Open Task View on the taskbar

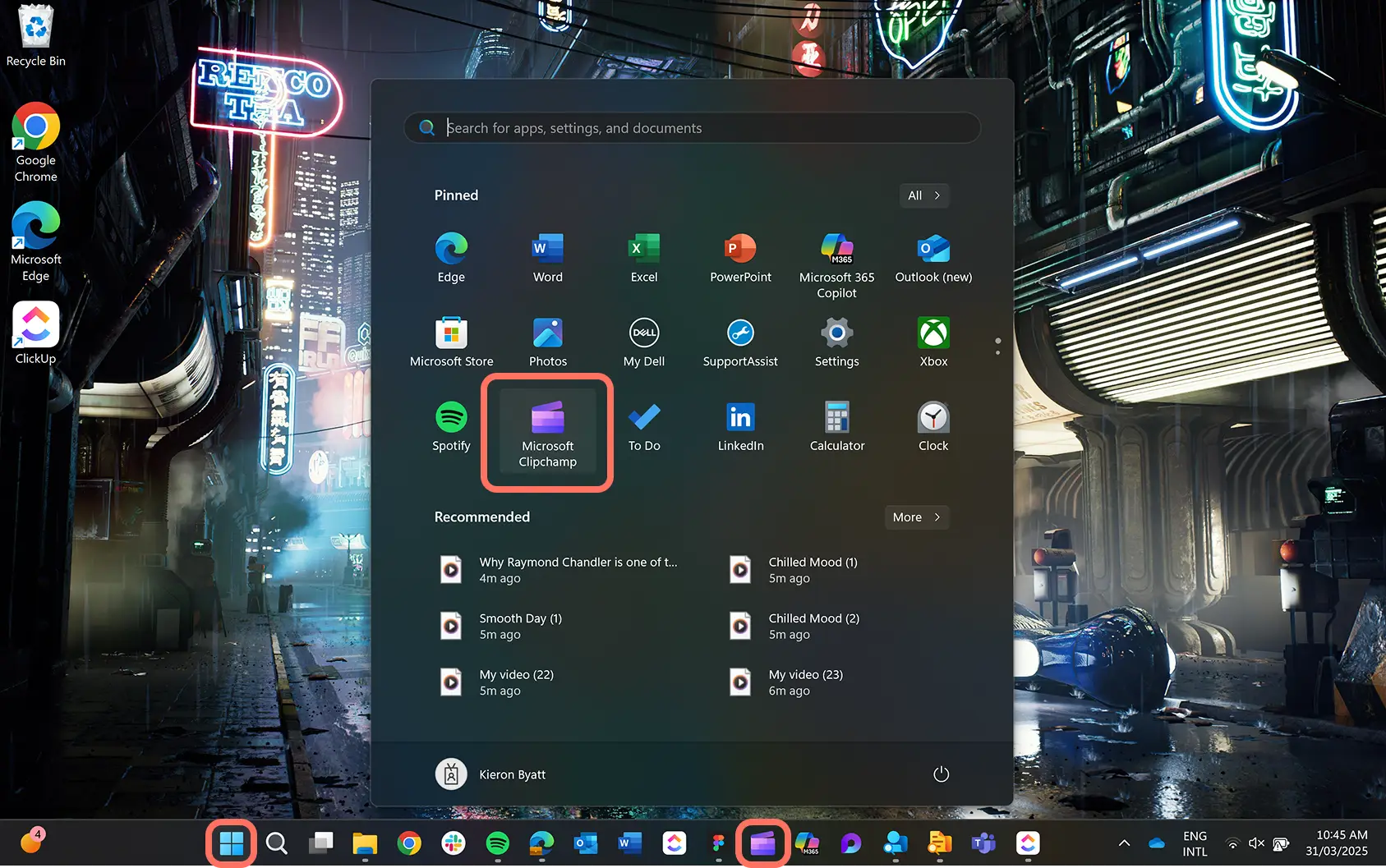(321, 843)
